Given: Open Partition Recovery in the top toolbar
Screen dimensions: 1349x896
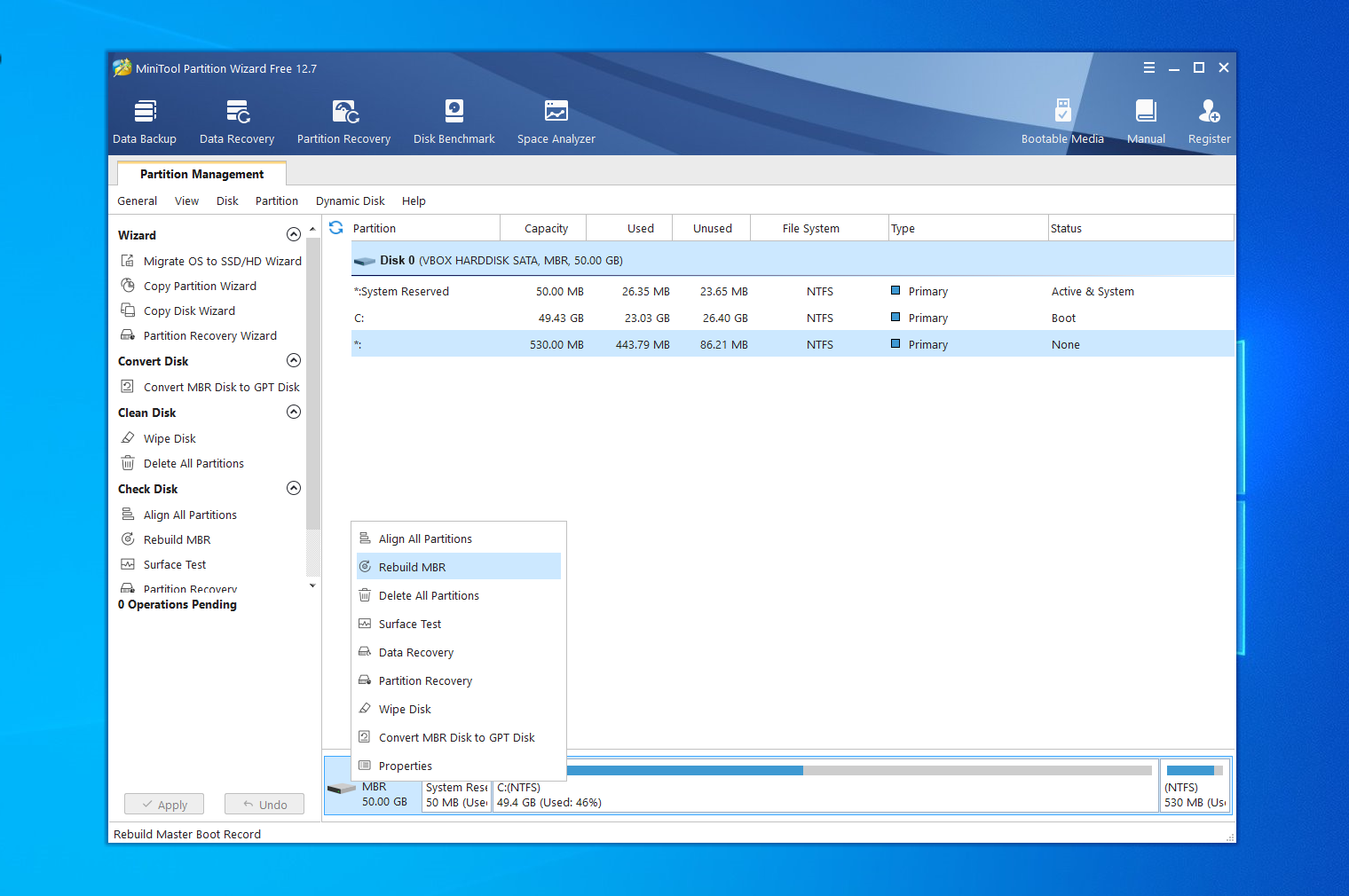Looking at the screenshot, I should point(343,122).
